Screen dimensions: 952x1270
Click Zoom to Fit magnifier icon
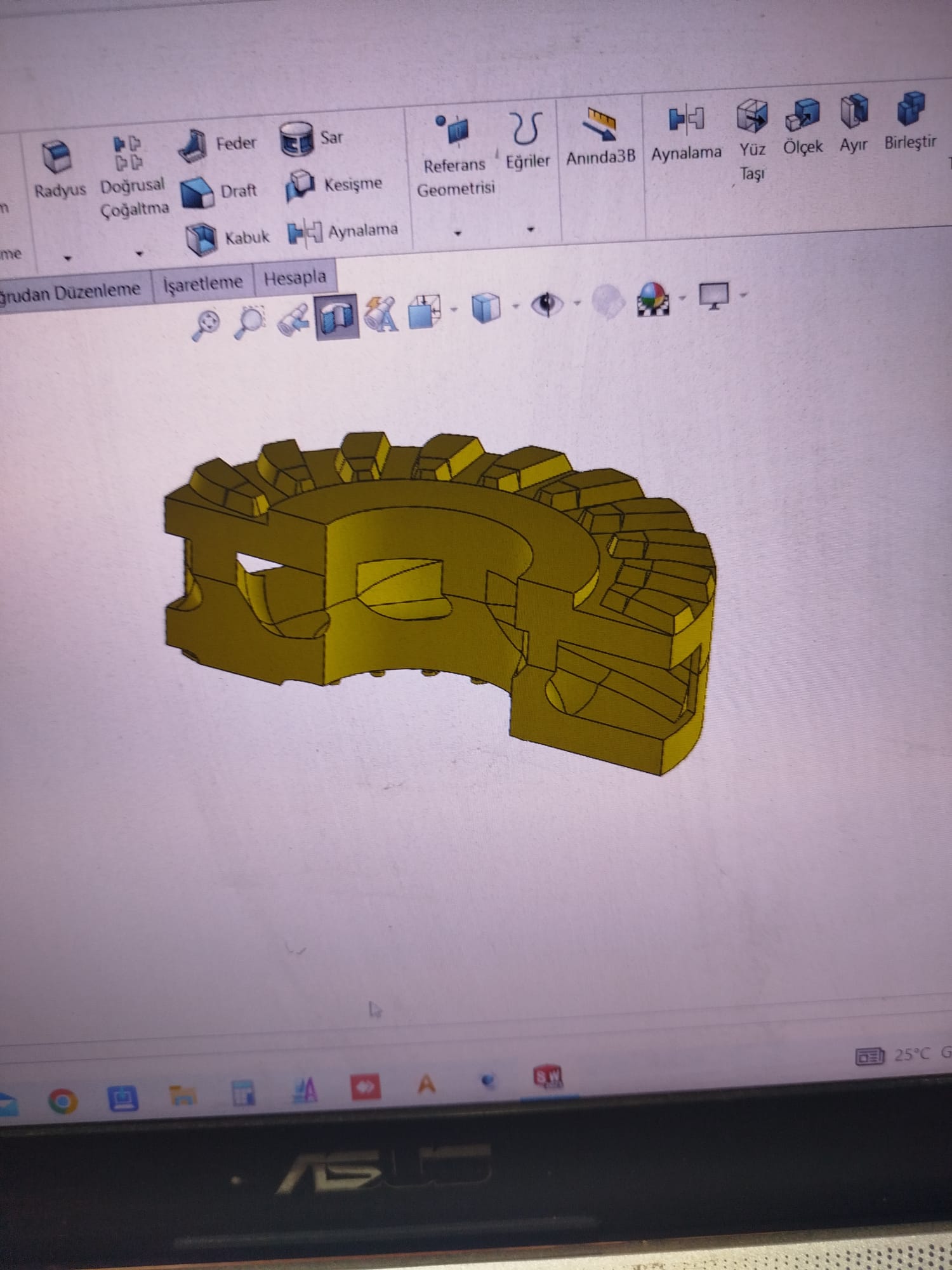[x=207, y=326]
